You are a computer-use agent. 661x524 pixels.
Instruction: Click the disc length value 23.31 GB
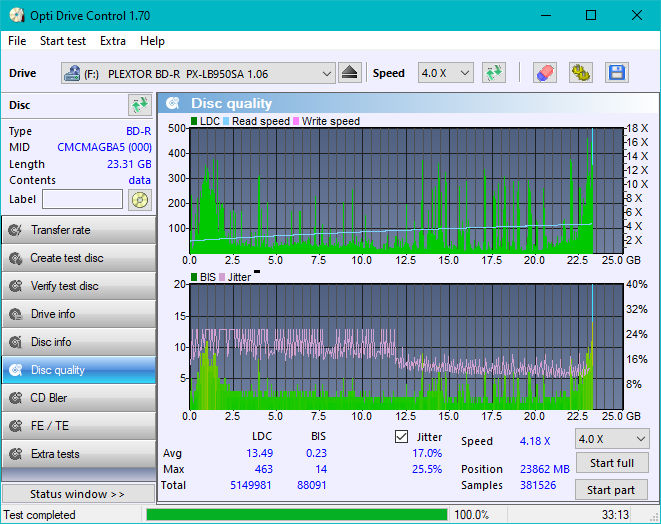[x=129, y=164]
